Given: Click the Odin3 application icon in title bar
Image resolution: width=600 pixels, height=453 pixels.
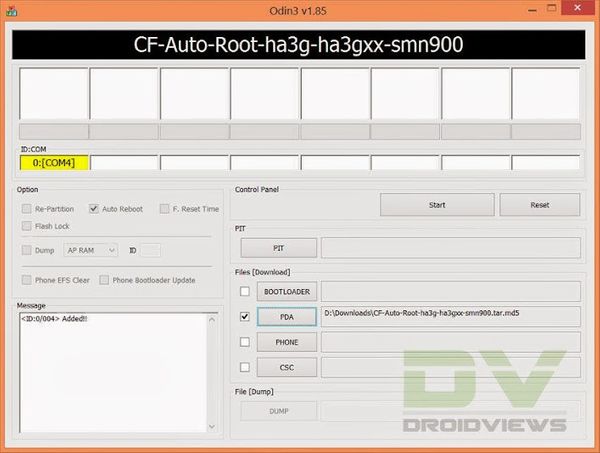Looking at the screenshot, I should pyautogui.click(x=11, y=11).
